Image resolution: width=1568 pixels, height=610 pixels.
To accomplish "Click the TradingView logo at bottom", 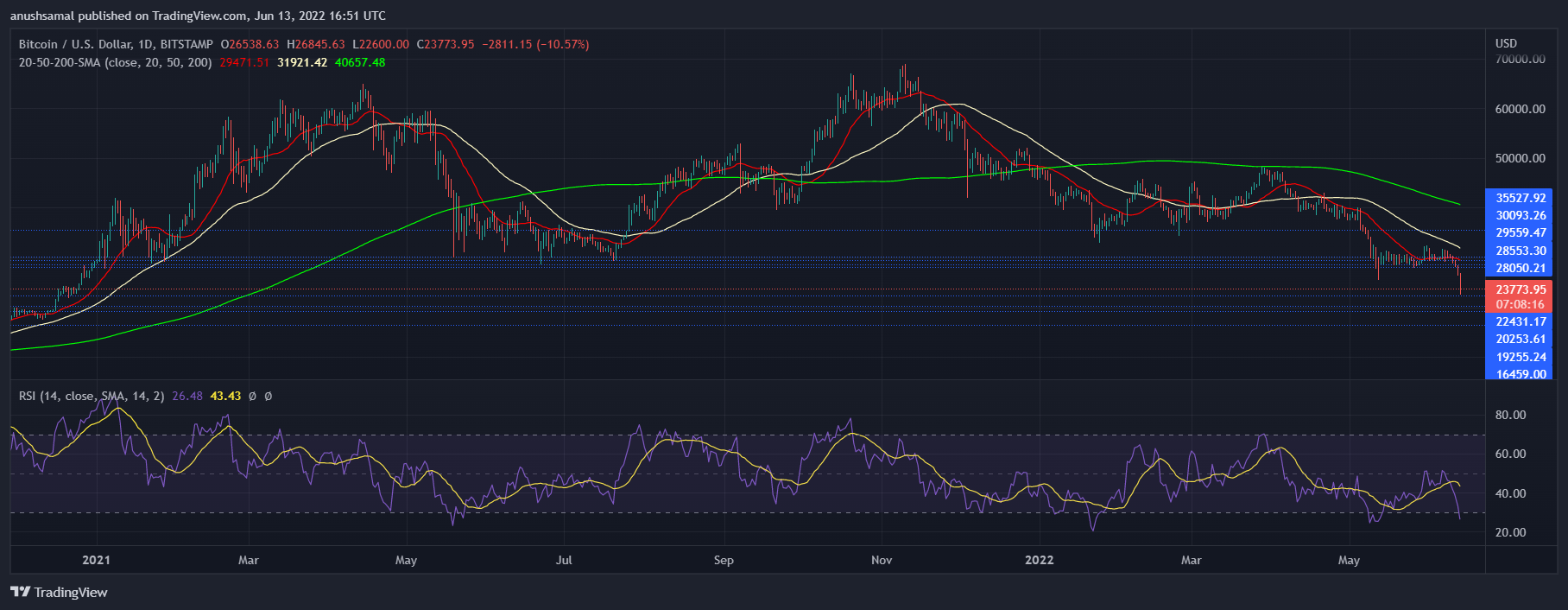I will [59, 592].
